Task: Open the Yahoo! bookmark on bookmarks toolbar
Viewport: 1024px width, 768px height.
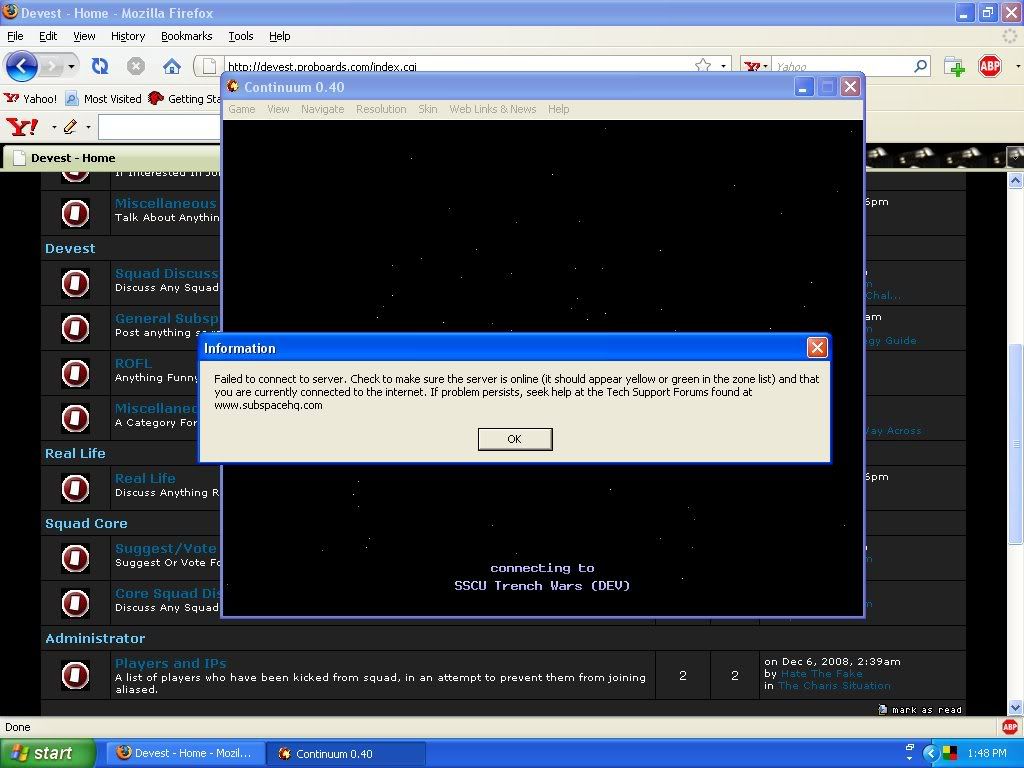Action: click(31, 99)
